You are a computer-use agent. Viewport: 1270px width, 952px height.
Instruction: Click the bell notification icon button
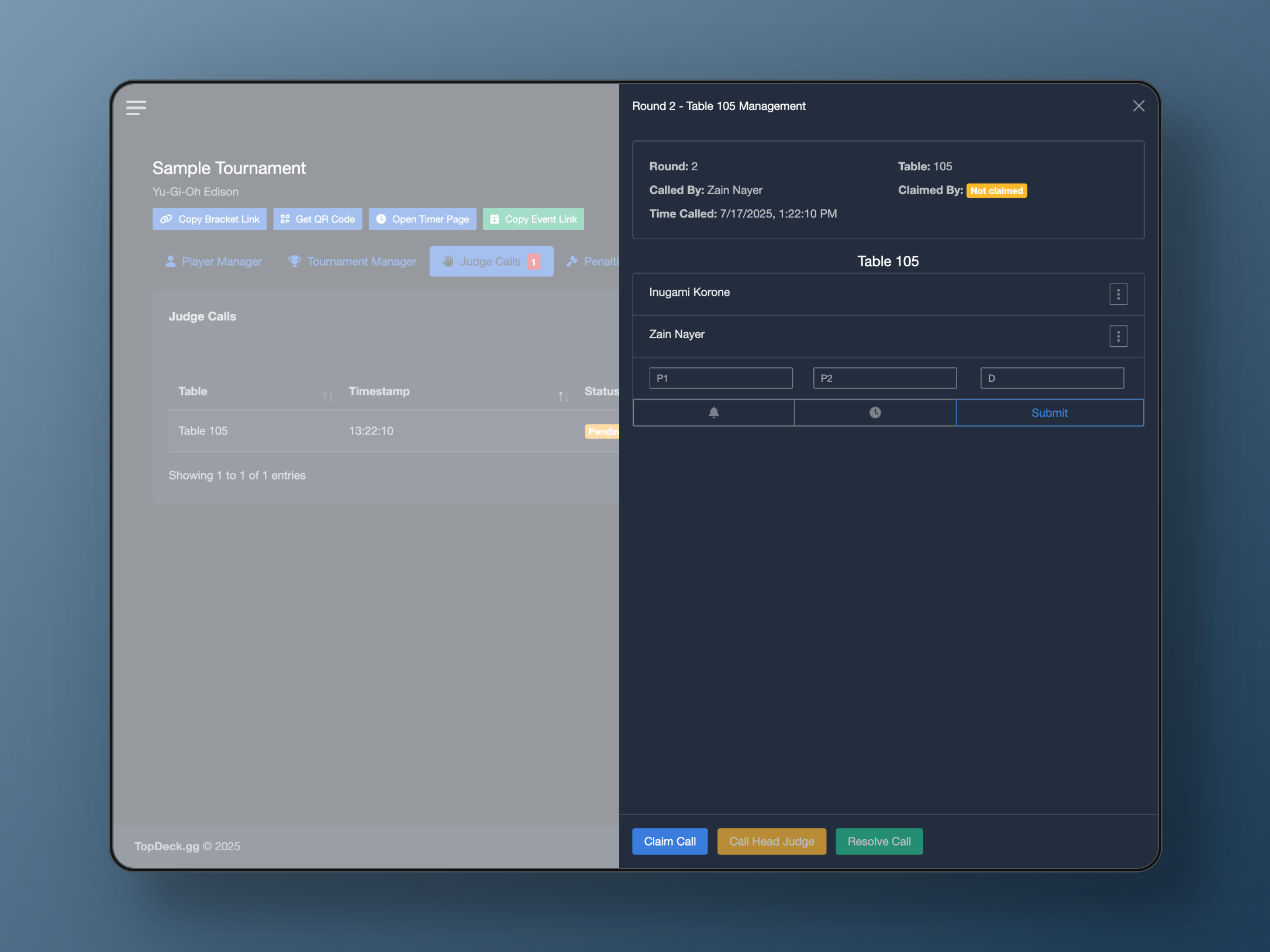point(713,413)
